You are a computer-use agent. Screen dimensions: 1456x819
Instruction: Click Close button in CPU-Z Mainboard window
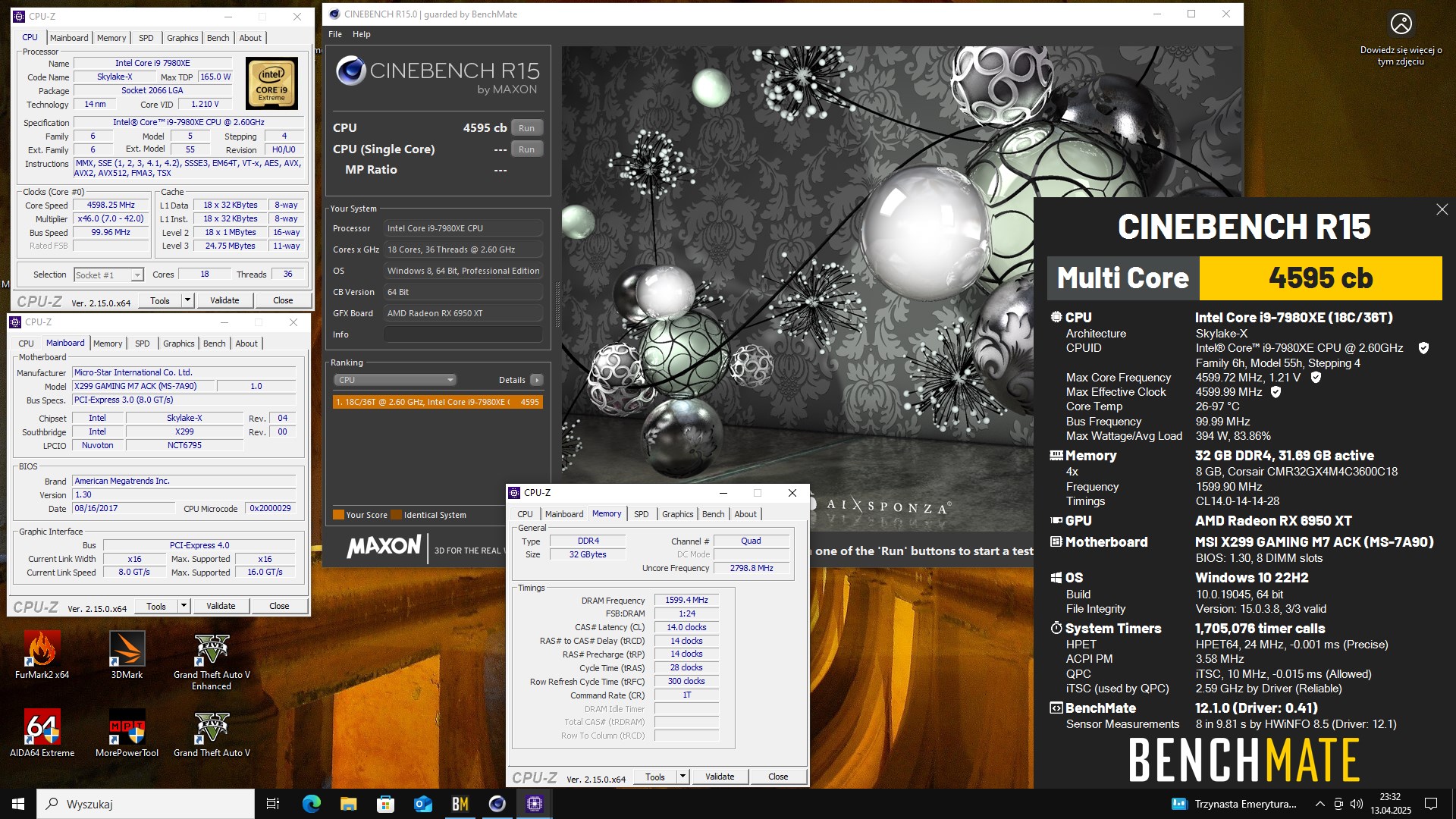pos(279,606)
